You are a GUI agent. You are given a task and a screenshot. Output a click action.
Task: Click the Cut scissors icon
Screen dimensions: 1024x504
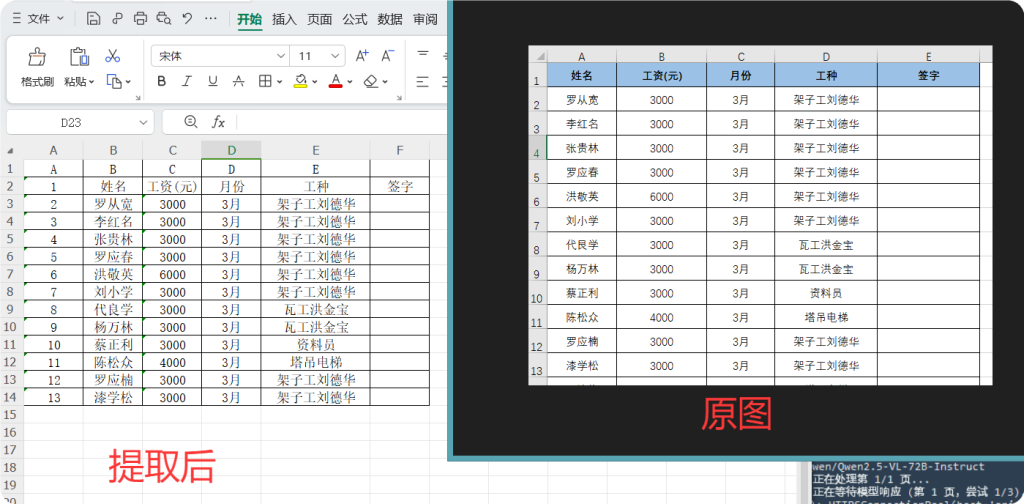coord(113,56)
